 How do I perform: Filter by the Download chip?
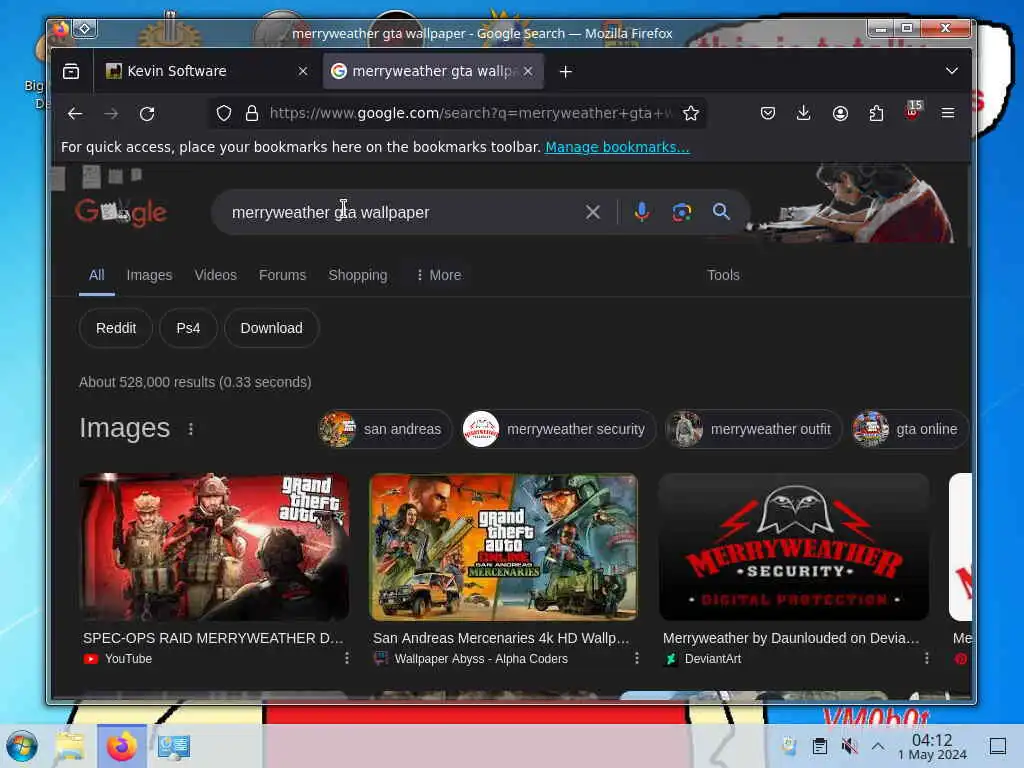(272, 328)
